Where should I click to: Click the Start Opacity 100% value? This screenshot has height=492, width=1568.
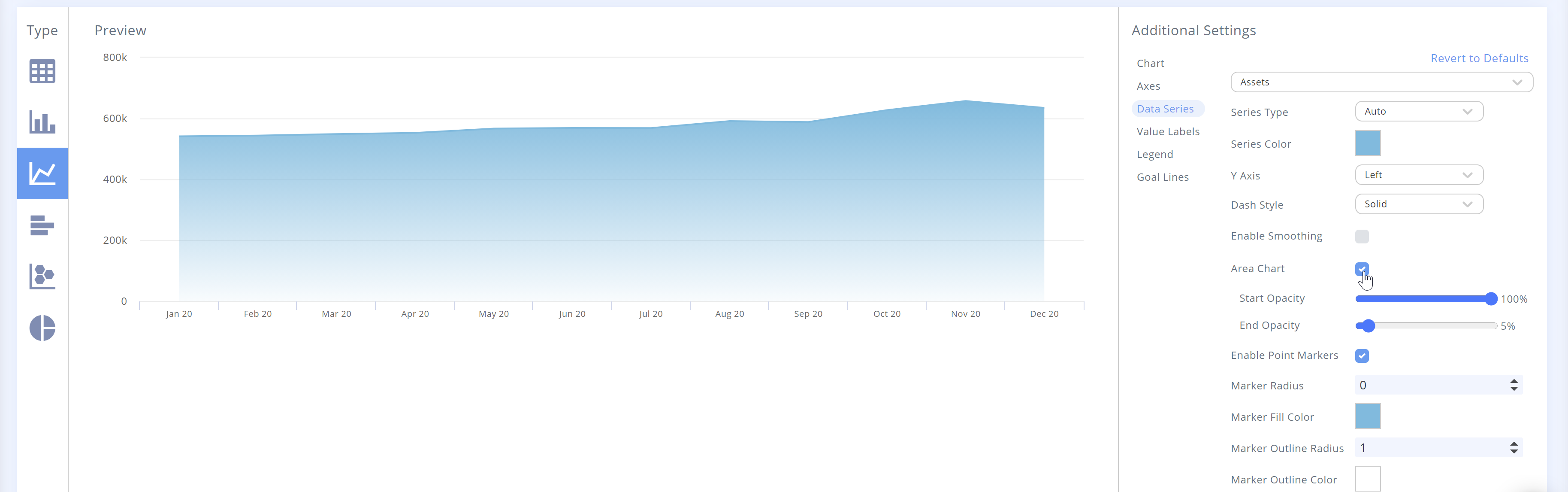pos(1514,299)
